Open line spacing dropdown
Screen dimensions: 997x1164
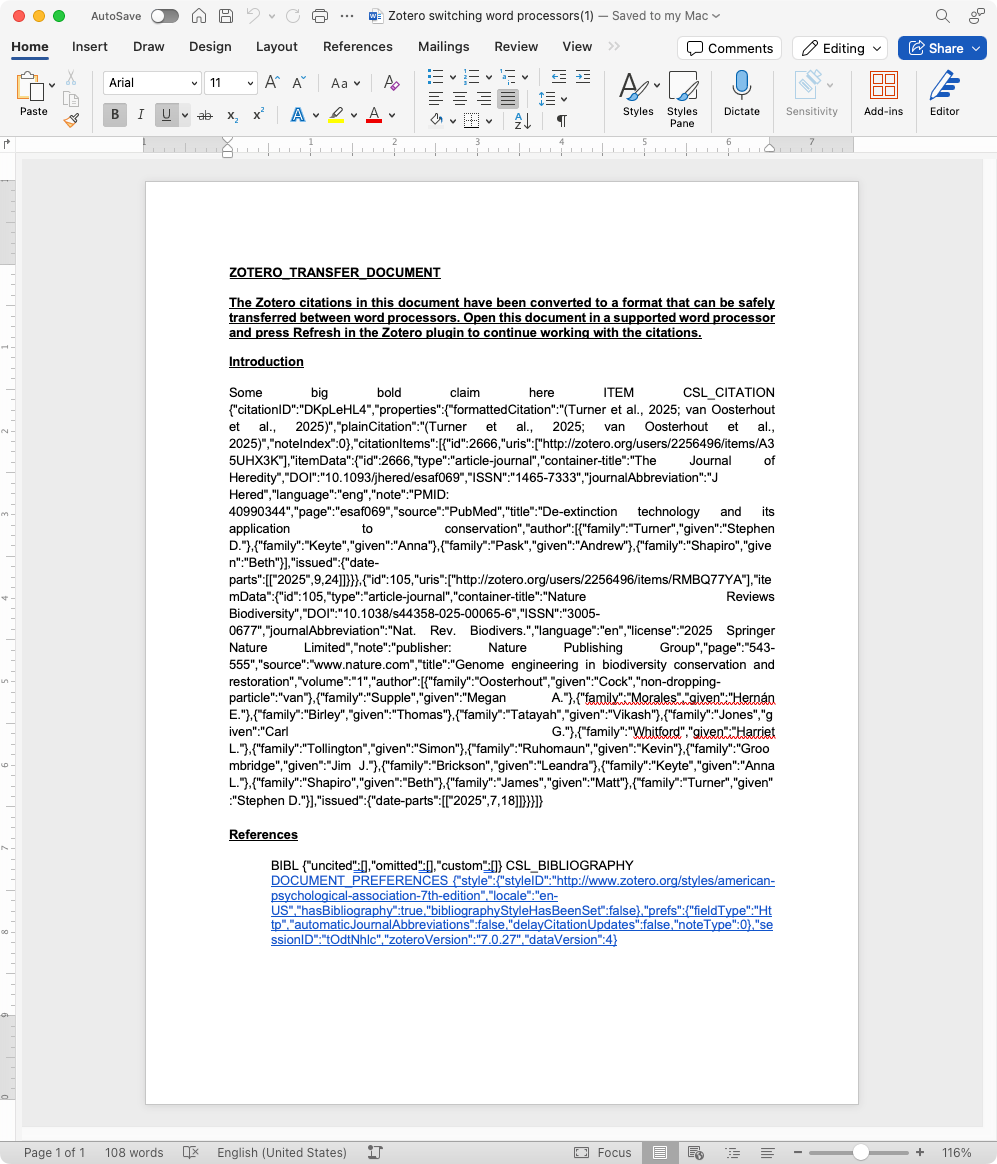click(552, 99)
